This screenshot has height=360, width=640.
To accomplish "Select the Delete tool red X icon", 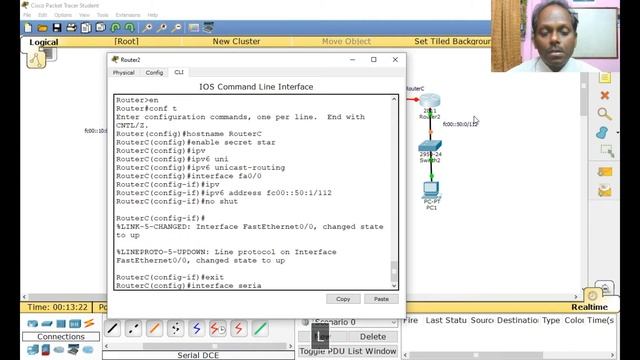I will (x=605, y=96).
